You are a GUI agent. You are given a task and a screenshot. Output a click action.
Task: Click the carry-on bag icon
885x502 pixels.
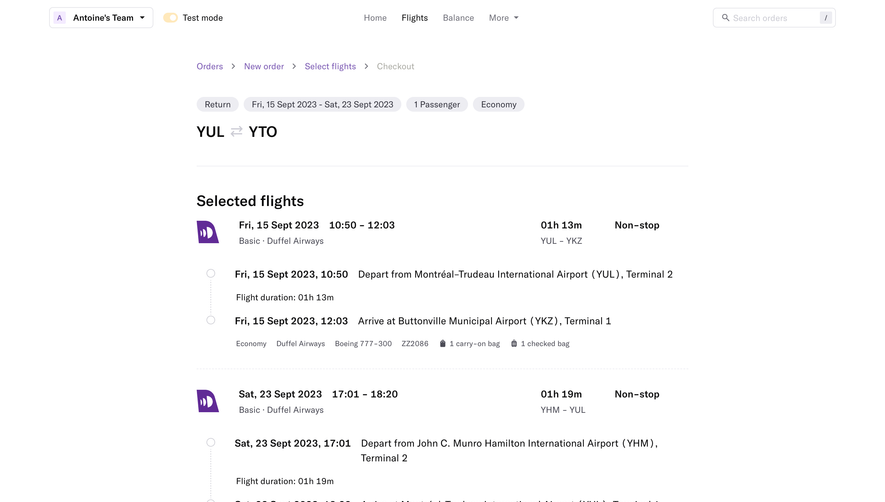point(442,343)
